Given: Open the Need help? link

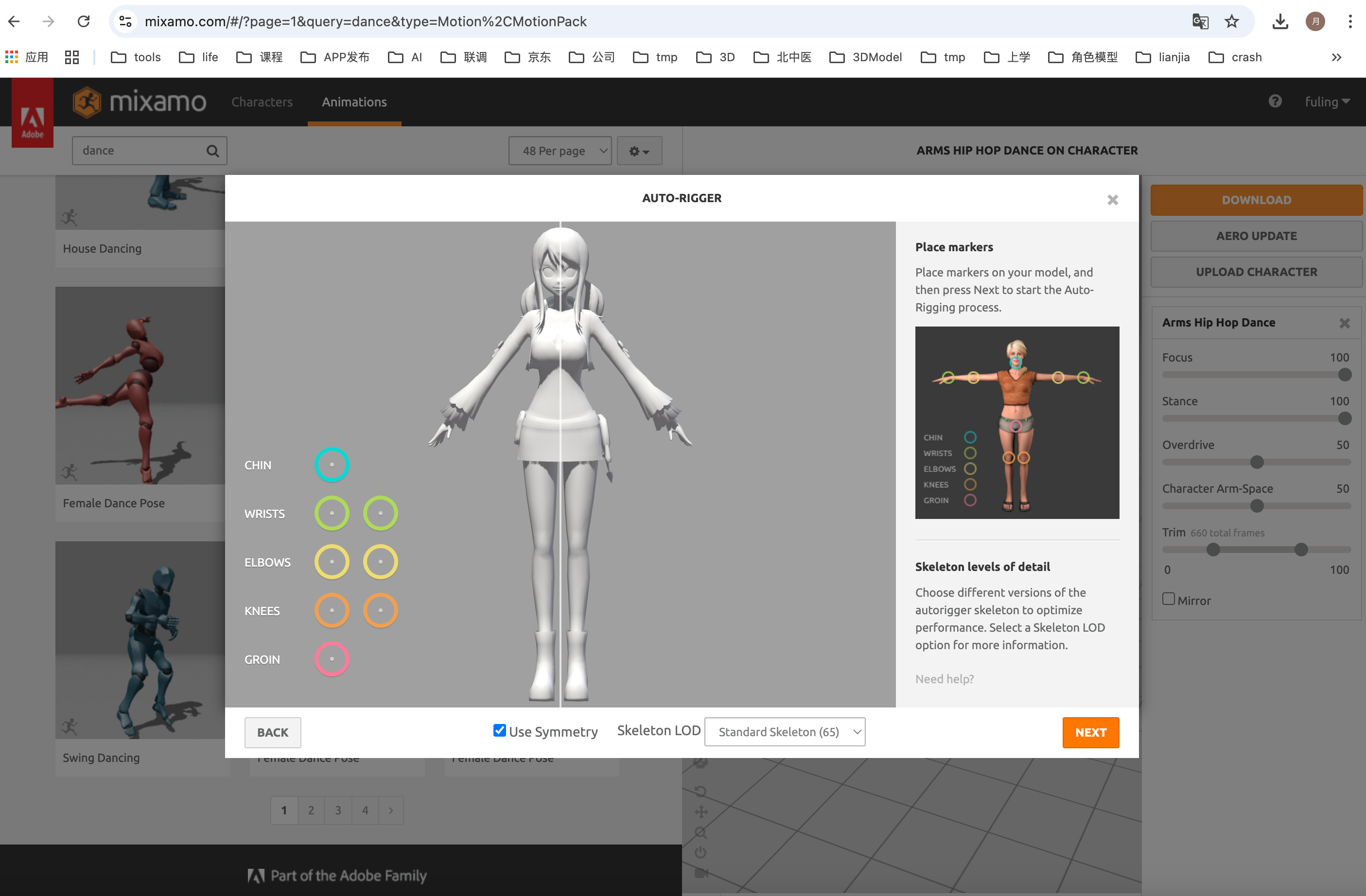Looking at the screenshot, I should [944, 679].
